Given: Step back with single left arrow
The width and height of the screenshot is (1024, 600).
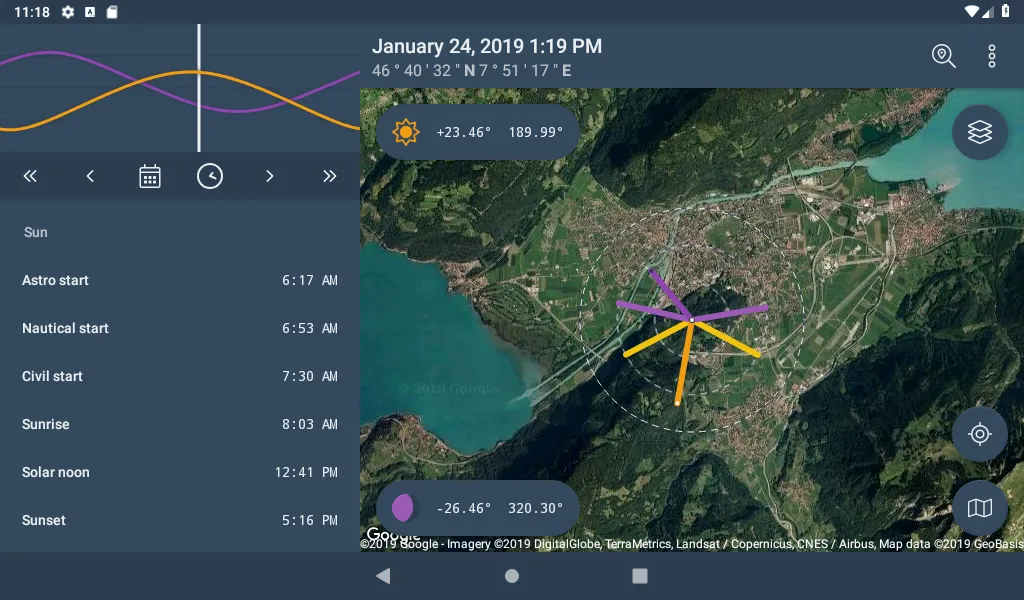Looking at the screenshot, I should point(90,177).
